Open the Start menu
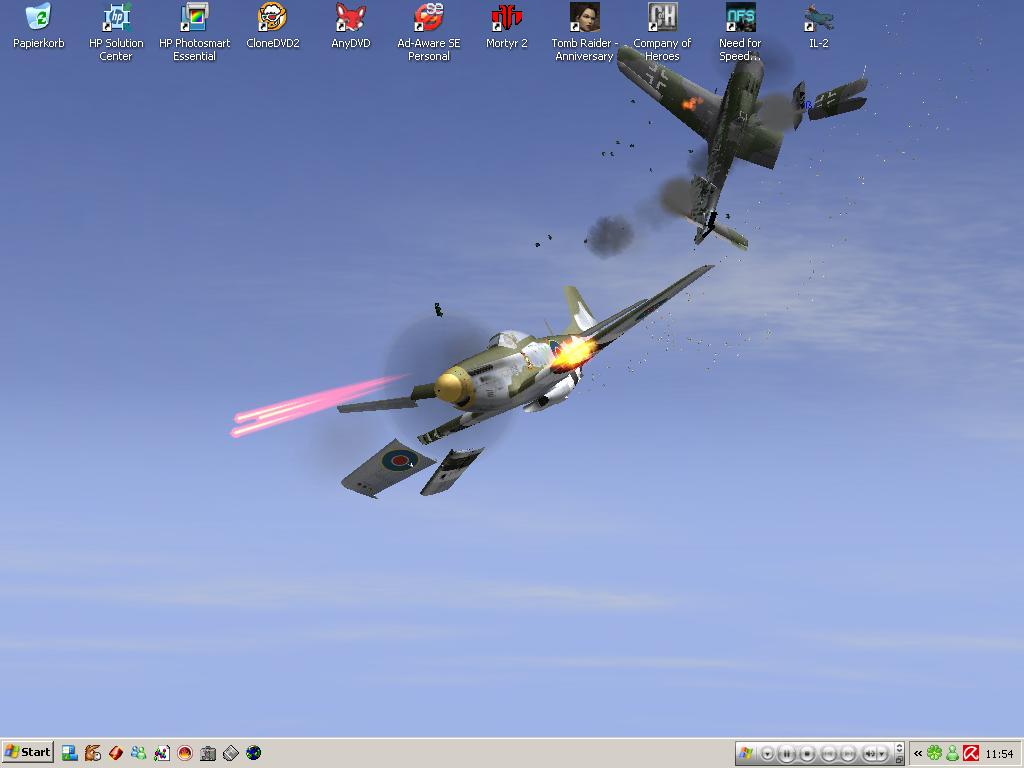Image resolution: width=1024 pixels, height=768 pixels. click(x=27, y=752)
